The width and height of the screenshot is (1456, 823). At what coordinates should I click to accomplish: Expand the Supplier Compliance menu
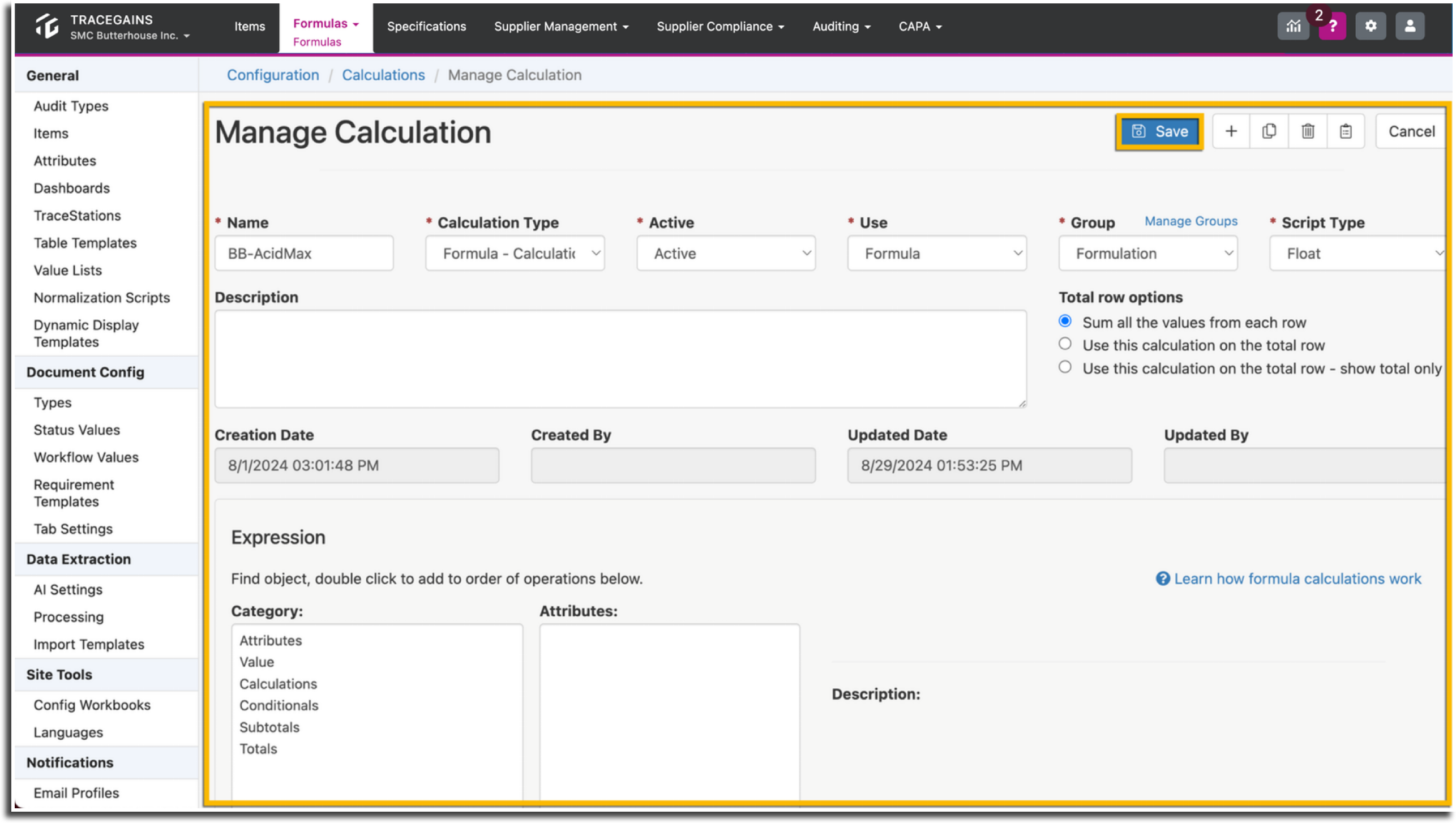click(720, 27)
